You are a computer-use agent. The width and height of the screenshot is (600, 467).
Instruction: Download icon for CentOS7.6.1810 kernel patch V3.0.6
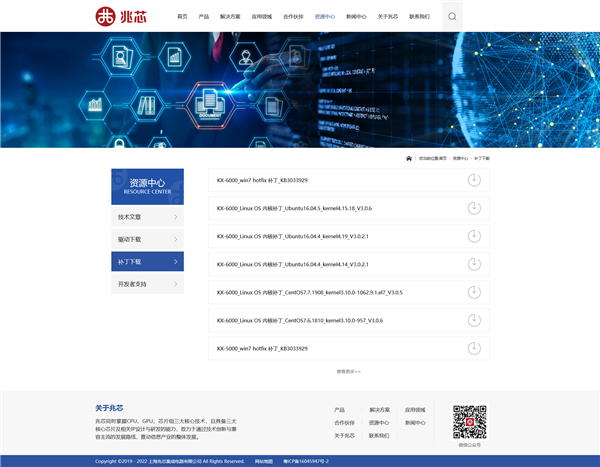[x=474, y=320]
